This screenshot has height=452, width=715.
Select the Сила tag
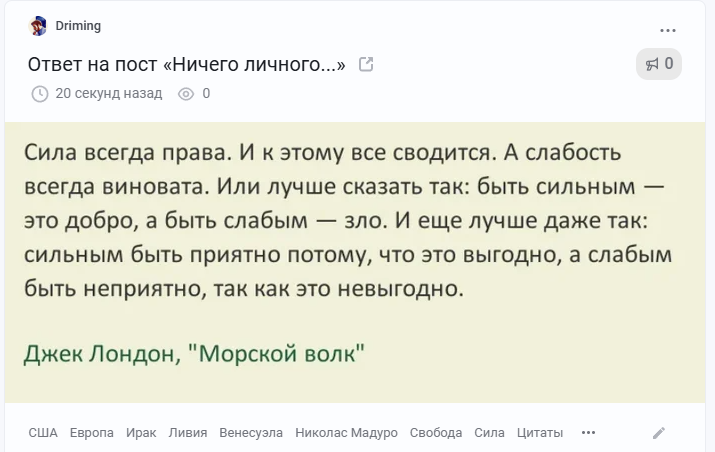point(489,433)
